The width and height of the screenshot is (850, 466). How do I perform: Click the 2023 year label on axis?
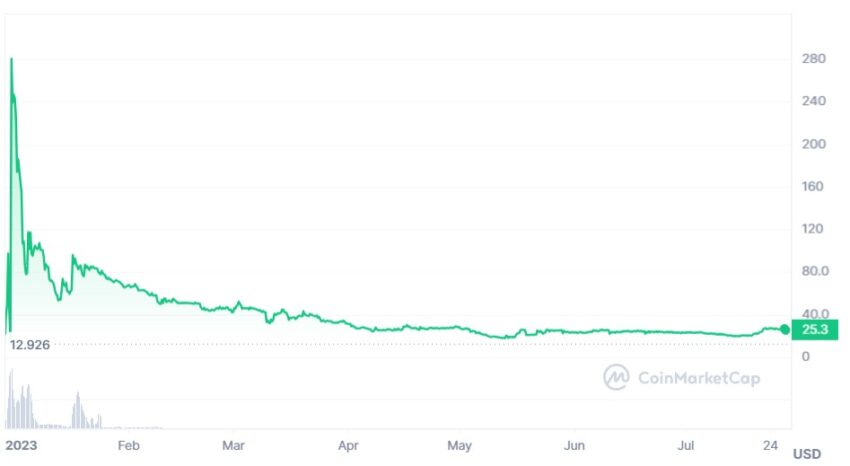[x=21, y=445]
